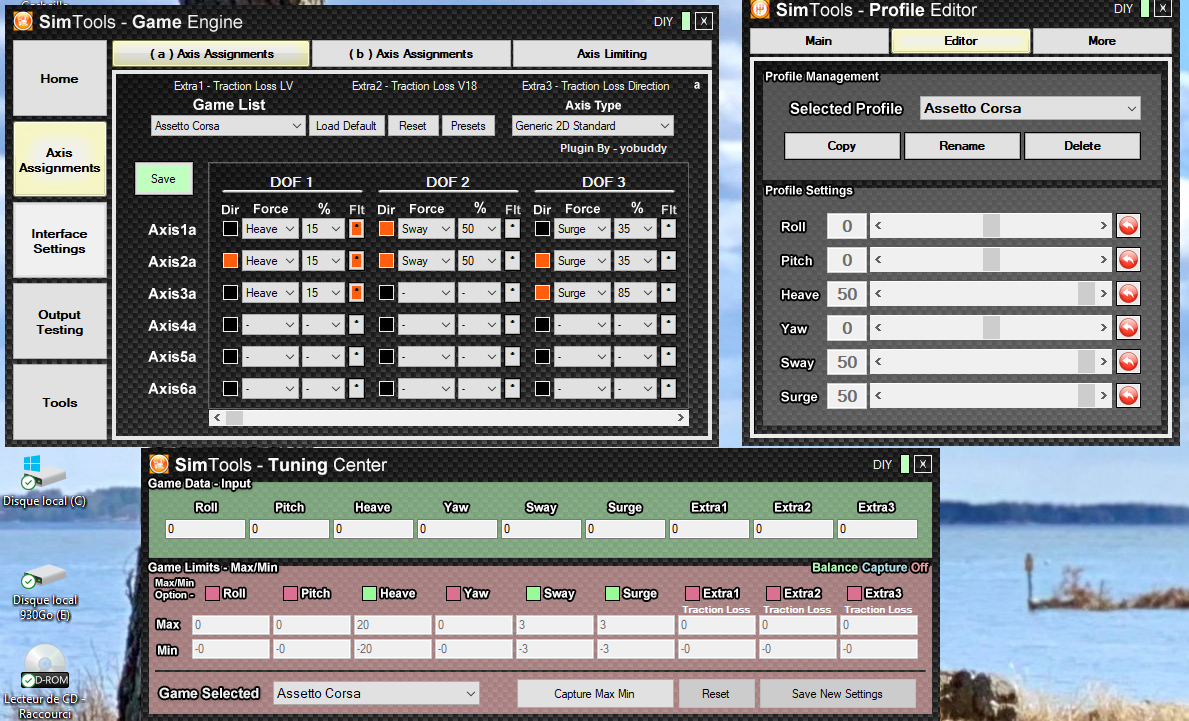Toggle Axis1a DOF 2 filter button

[x=513, y=228]
